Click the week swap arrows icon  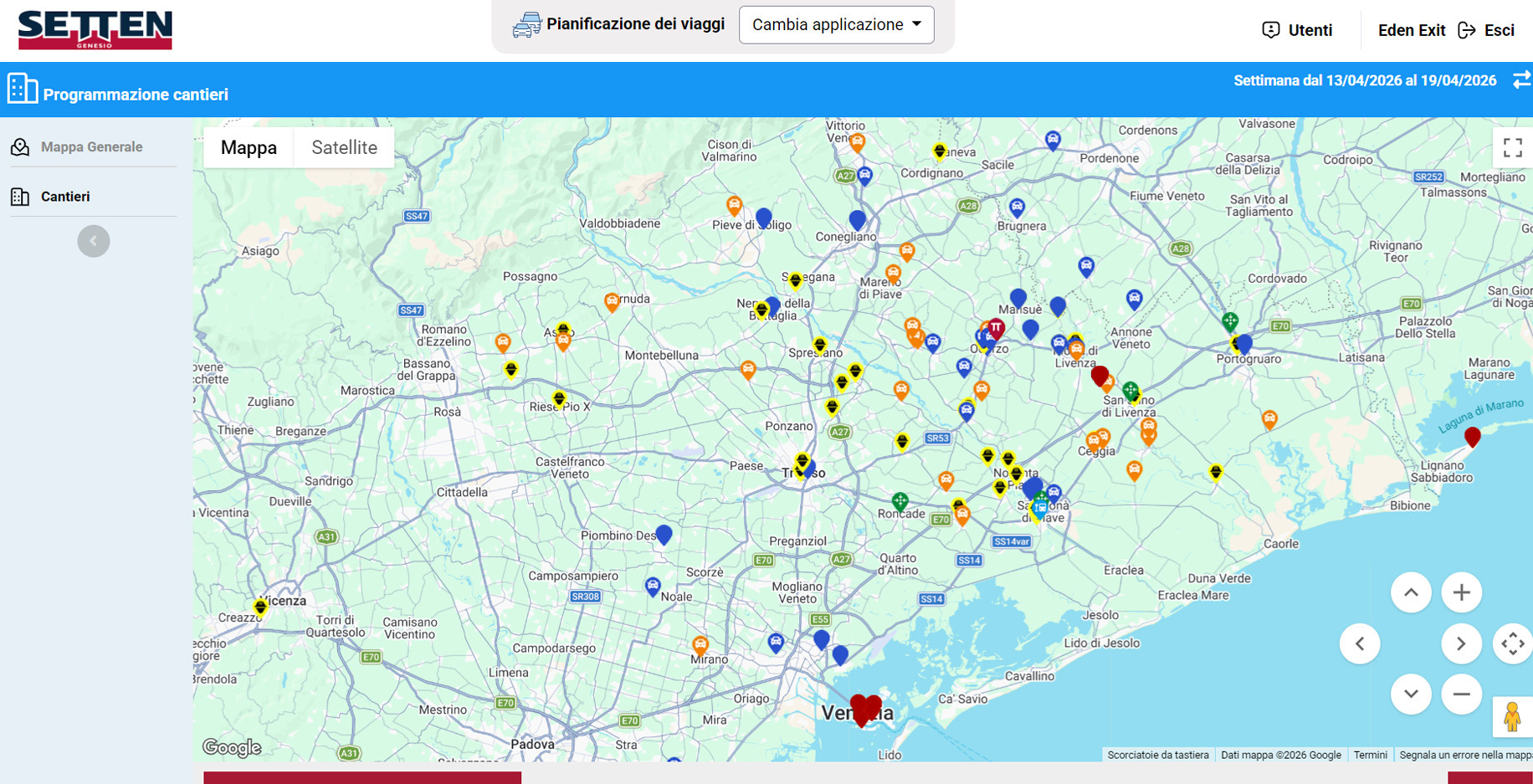[1521, 80]
